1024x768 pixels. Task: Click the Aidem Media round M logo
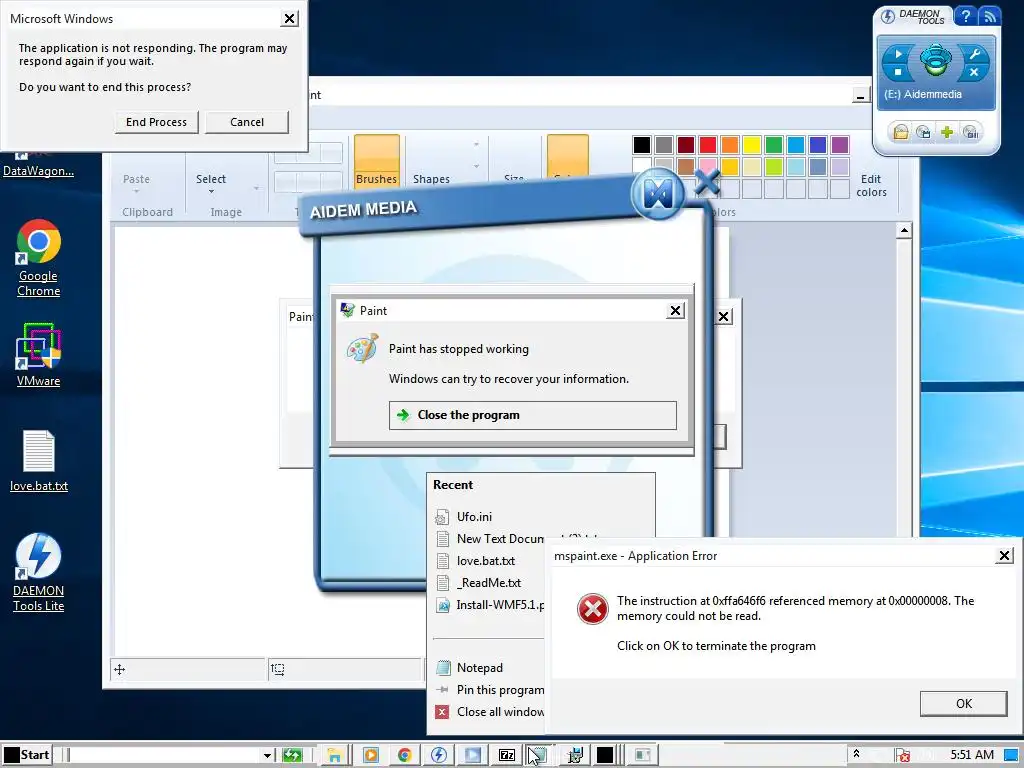point(658,193)
